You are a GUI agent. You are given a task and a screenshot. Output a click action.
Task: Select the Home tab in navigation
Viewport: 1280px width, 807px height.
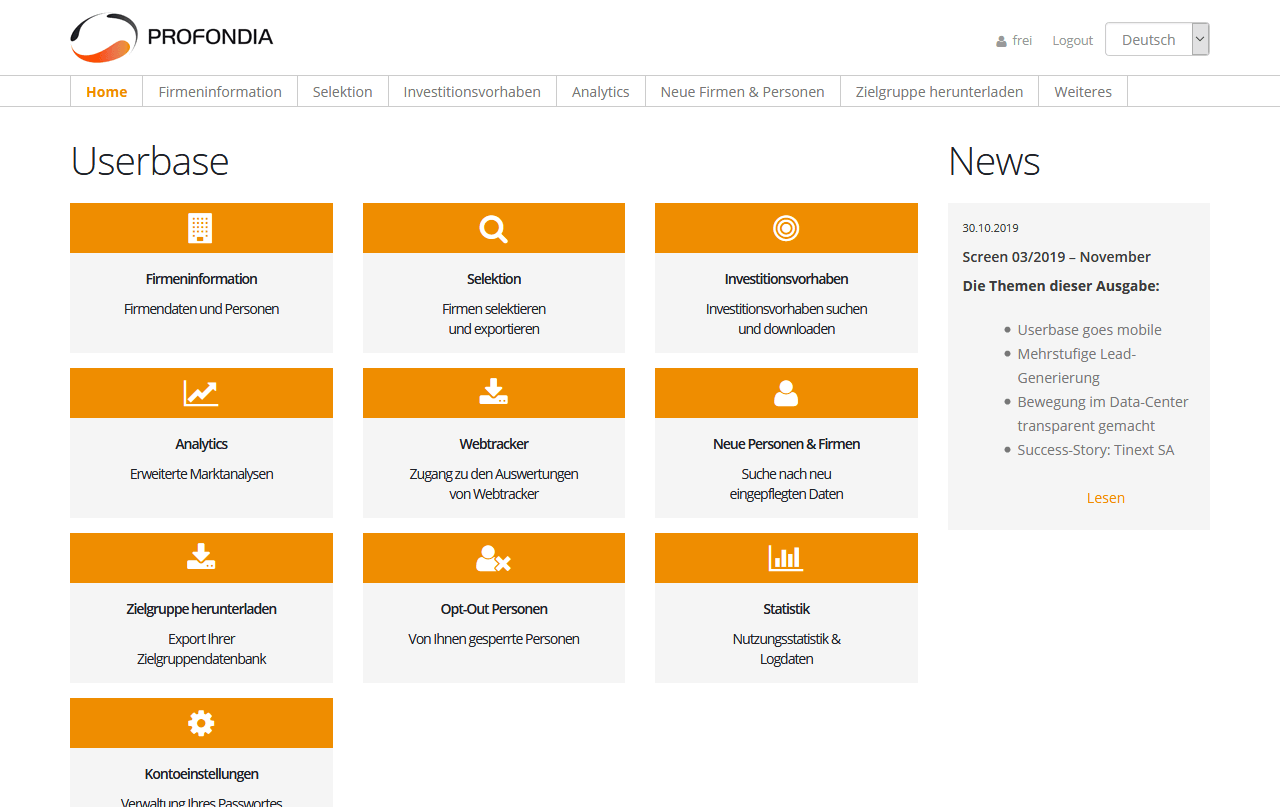(106, 92)
